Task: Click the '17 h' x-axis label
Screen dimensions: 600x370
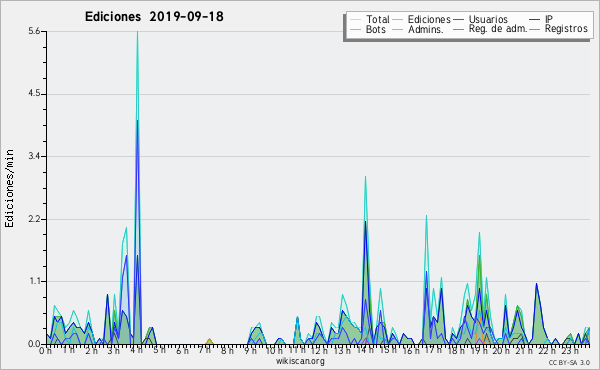Action: [x=433, y=350]
